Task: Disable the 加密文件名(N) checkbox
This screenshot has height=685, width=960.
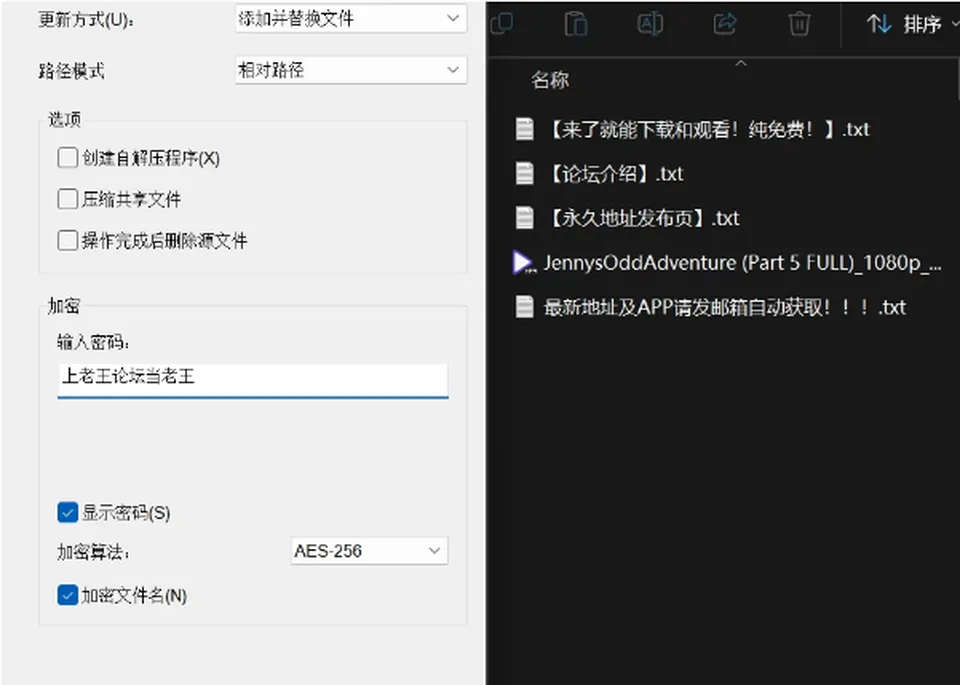Action: [67, 595]
